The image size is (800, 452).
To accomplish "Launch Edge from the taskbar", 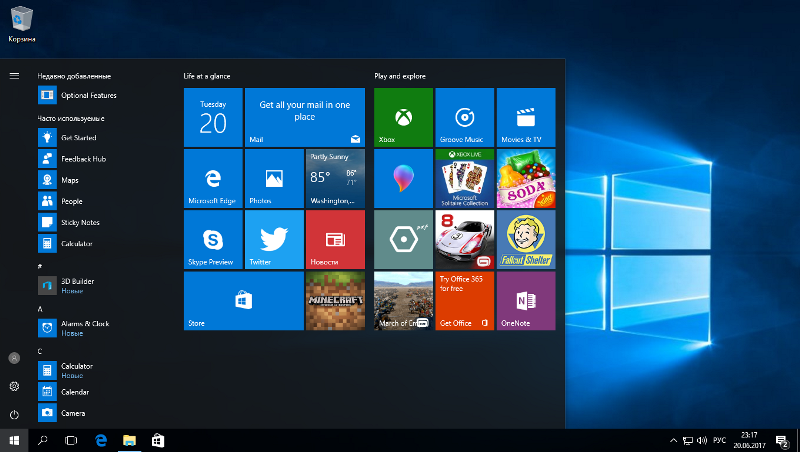I will tap(101, 440).
